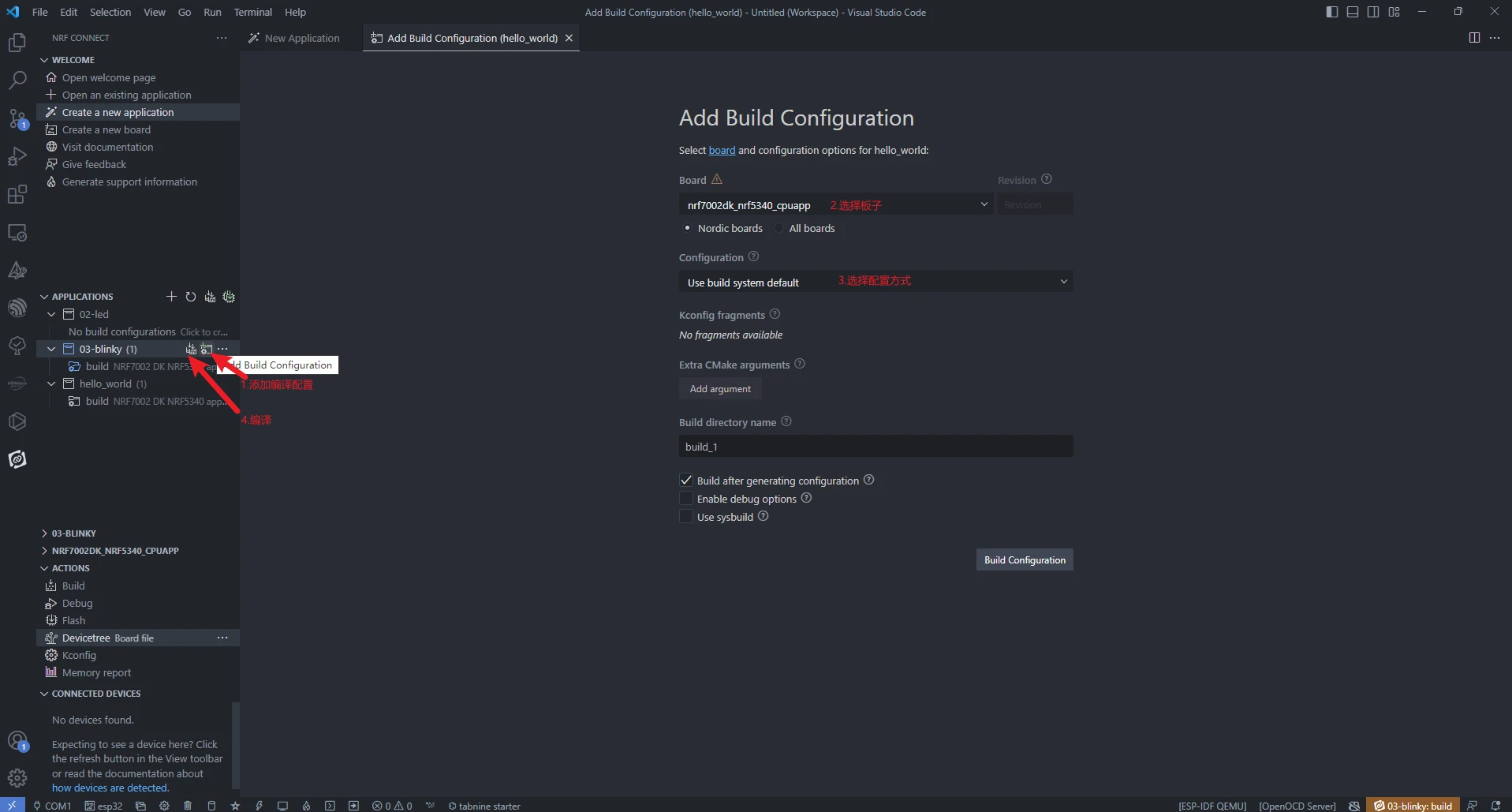Open the Board selection dropdown
The width and height of the screenshot is (1512, 812).
[836, 204]
